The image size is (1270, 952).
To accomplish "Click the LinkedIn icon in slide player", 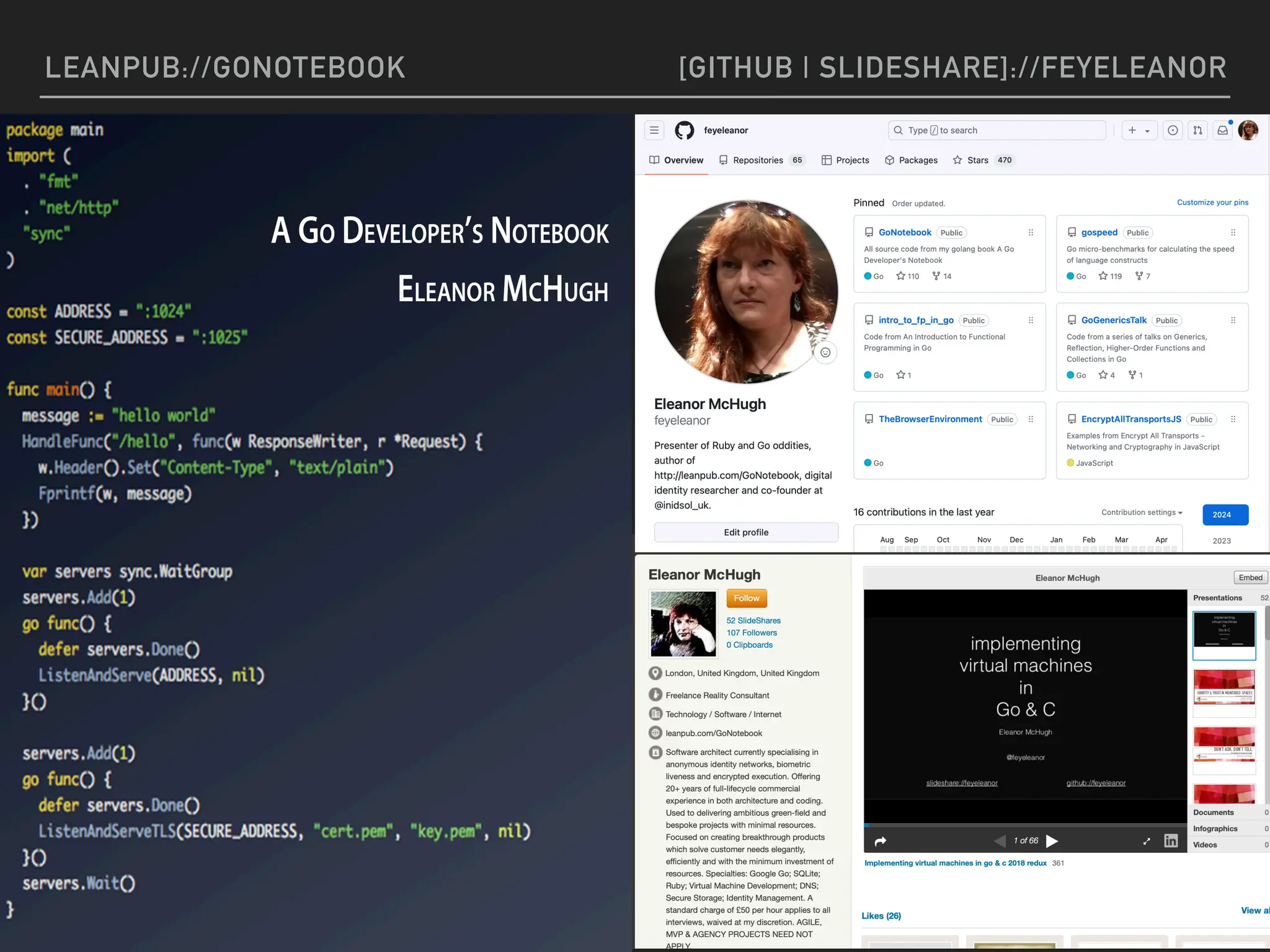I will coord(1171,840).
